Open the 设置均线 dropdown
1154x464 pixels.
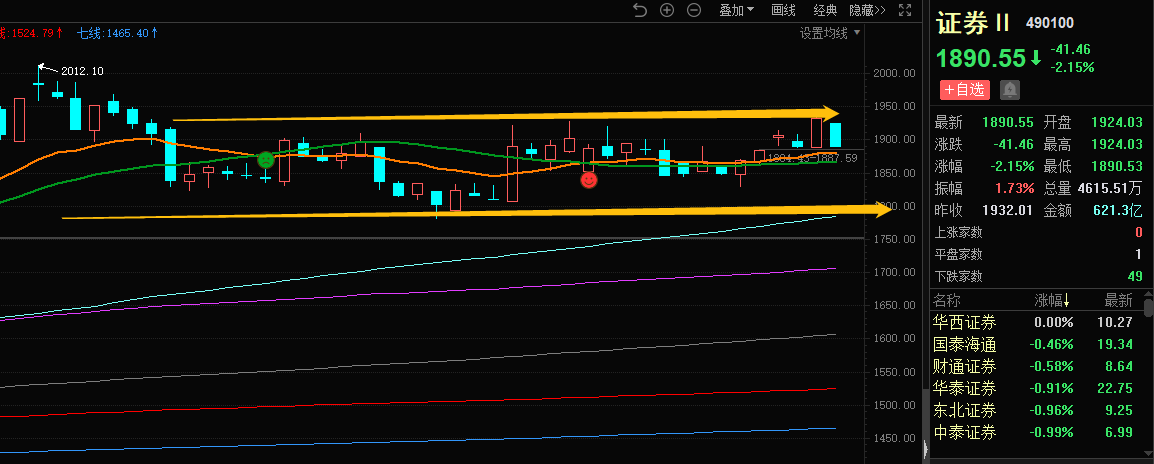tap(830, 32)
